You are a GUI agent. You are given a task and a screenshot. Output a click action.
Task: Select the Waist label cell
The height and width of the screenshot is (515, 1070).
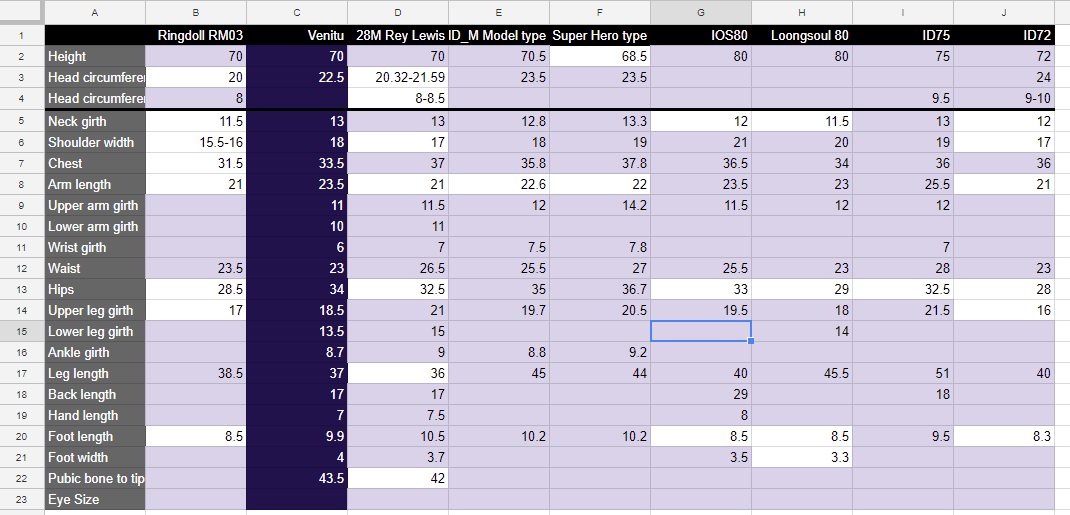coord(95,269)
